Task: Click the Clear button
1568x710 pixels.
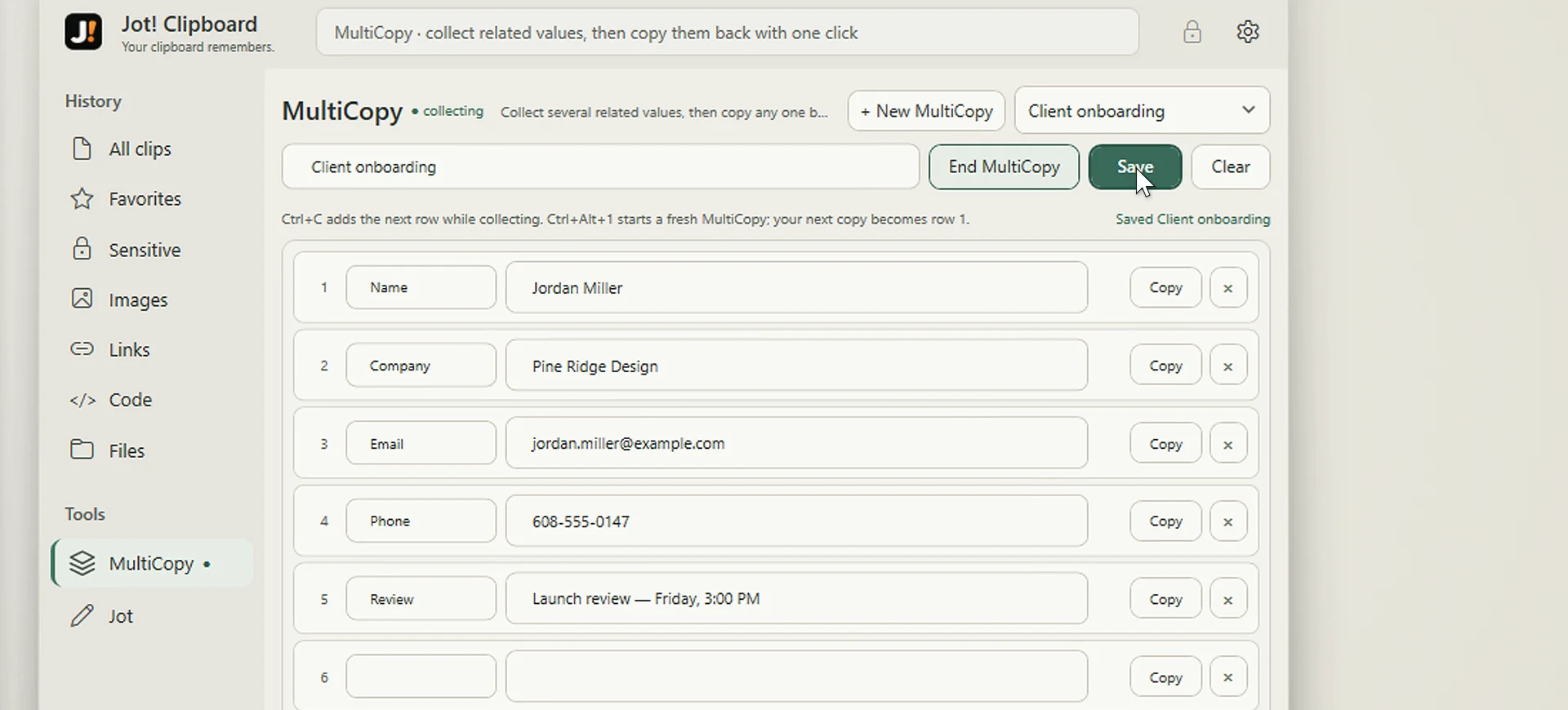Action: [1230, 167]
